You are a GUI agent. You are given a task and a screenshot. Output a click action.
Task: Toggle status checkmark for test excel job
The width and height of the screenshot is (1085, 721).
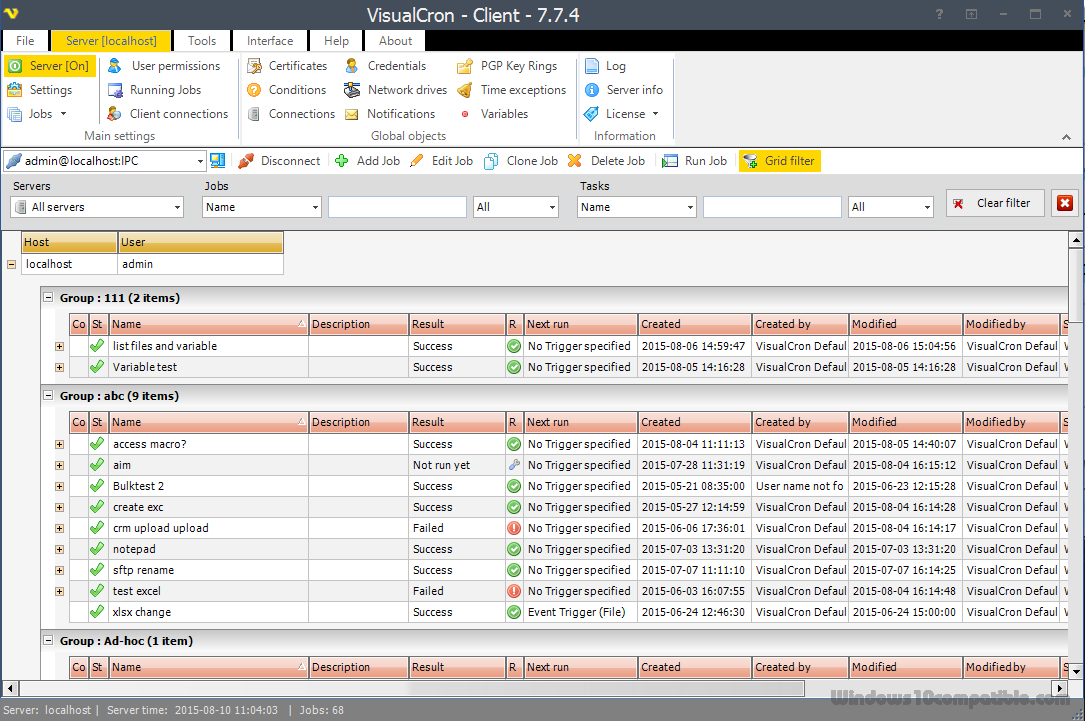97,591
